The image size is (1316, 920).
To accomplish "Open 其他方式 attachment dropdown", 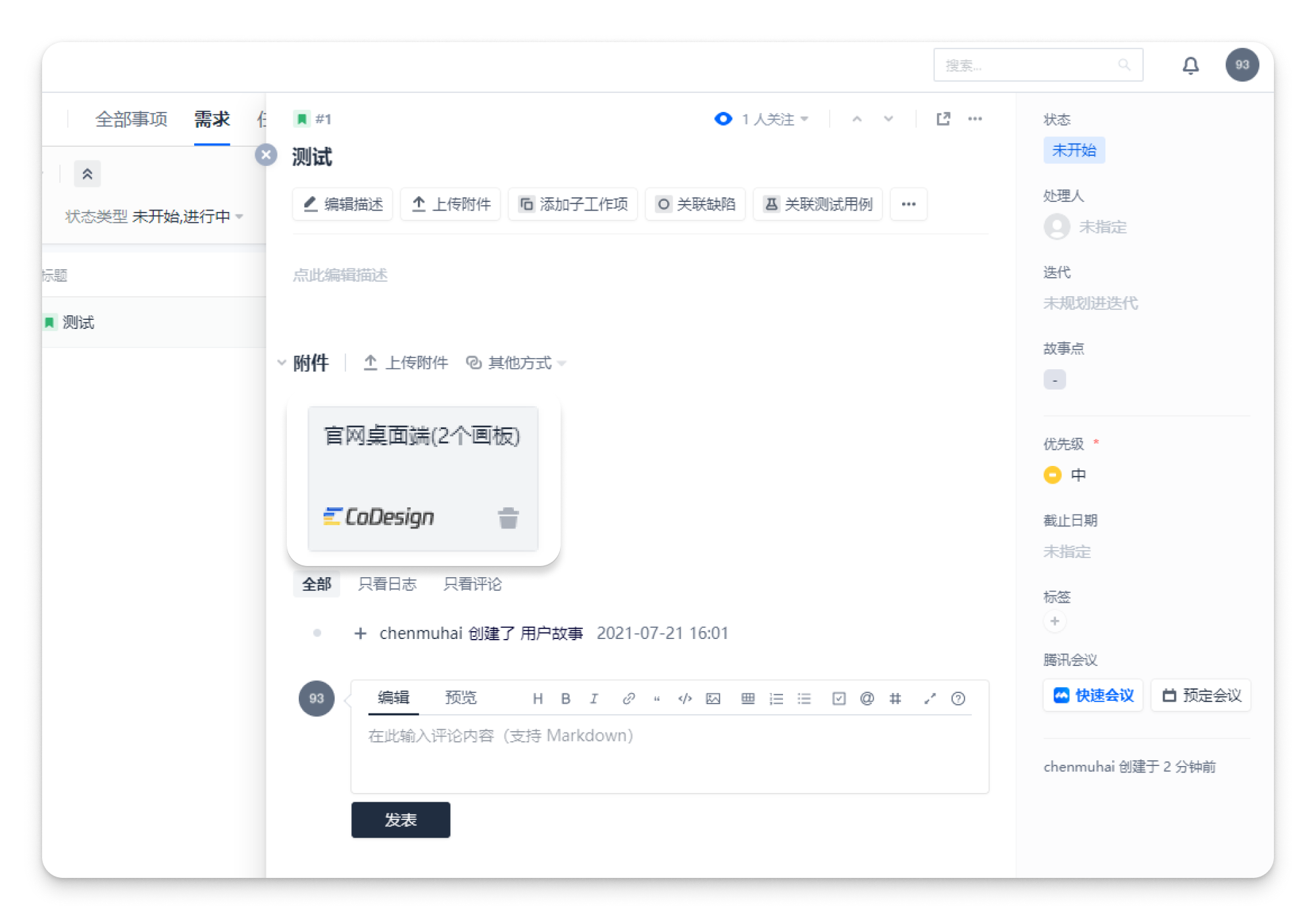I will point(517,363).
